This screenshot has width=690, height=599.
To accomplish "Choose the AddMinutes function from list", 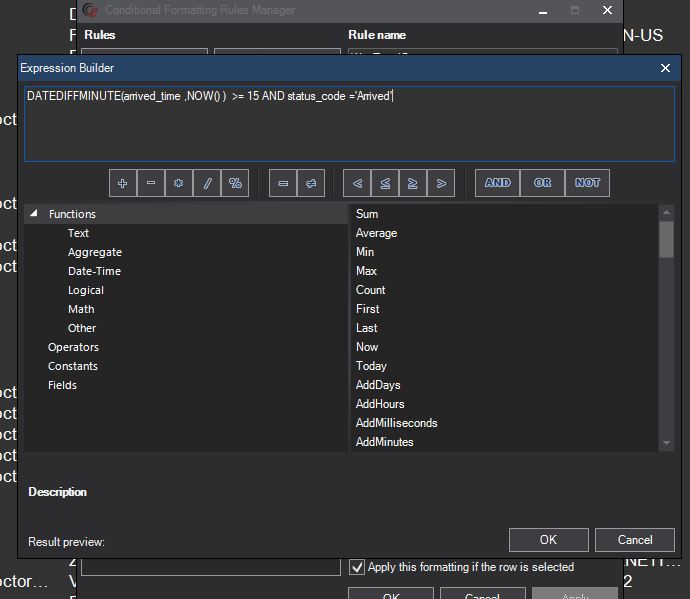I will point(384,442).
